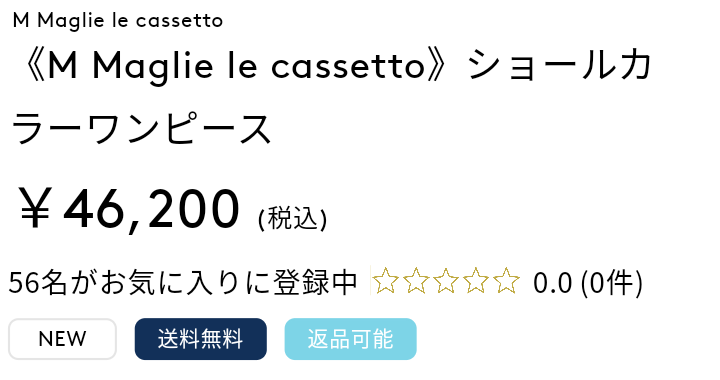Click the ショールカ part of the title

(x=559, y=66)
